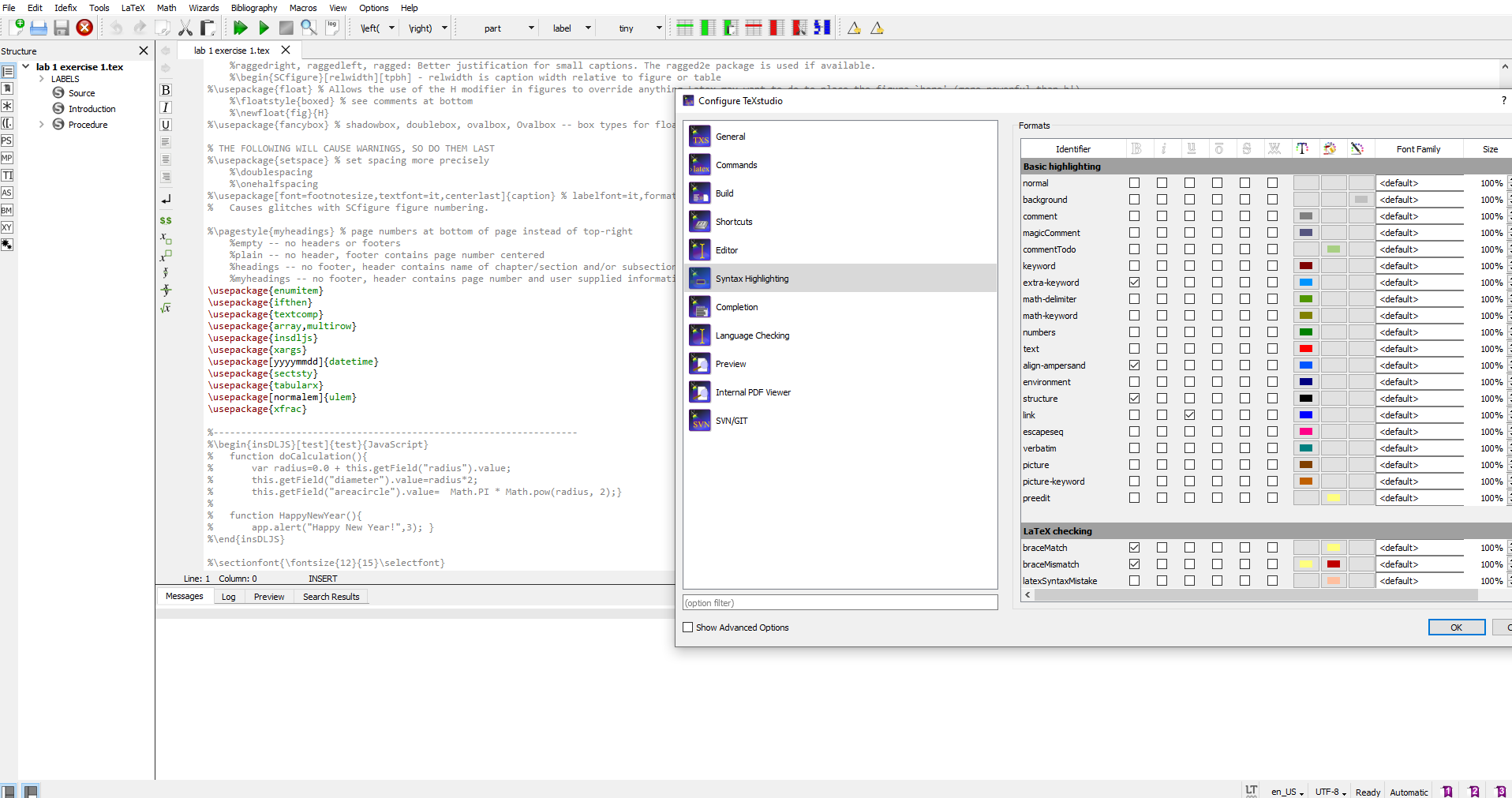Image resolution: width=1512 pixels, height=798 pixels.
Task: Toggle bold with the B toolbar icon
Action: 166,90
